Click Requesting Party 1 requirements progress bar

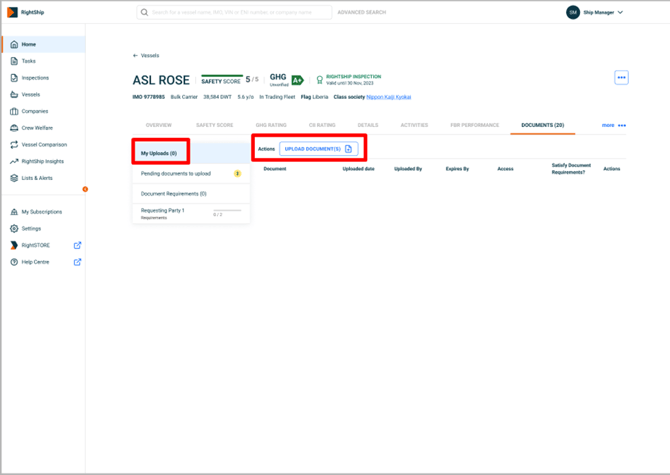227,211
